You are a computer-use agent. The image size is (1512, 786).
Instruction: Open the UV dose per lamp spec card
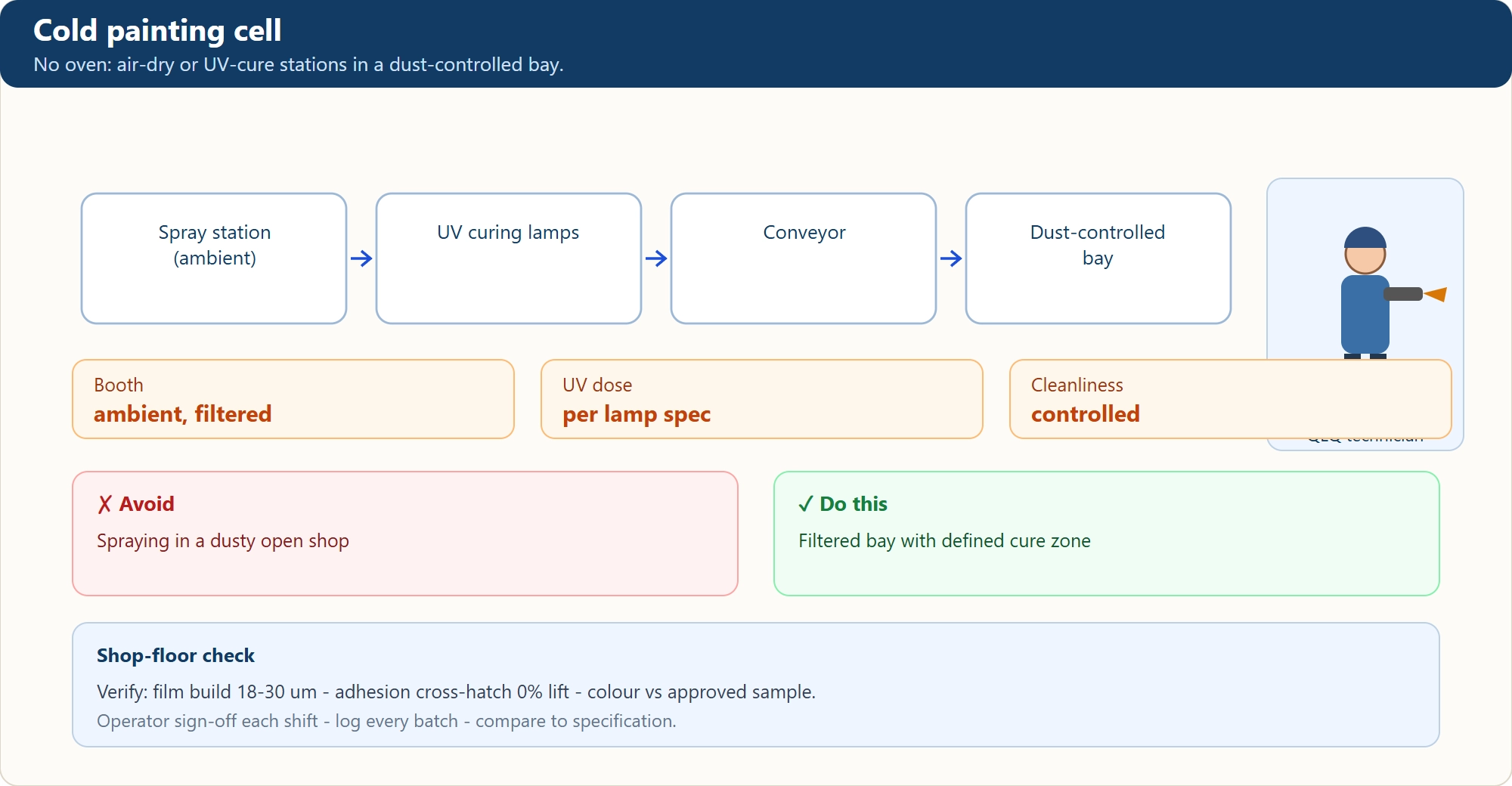pyautogui.click(x=762, y=399)
